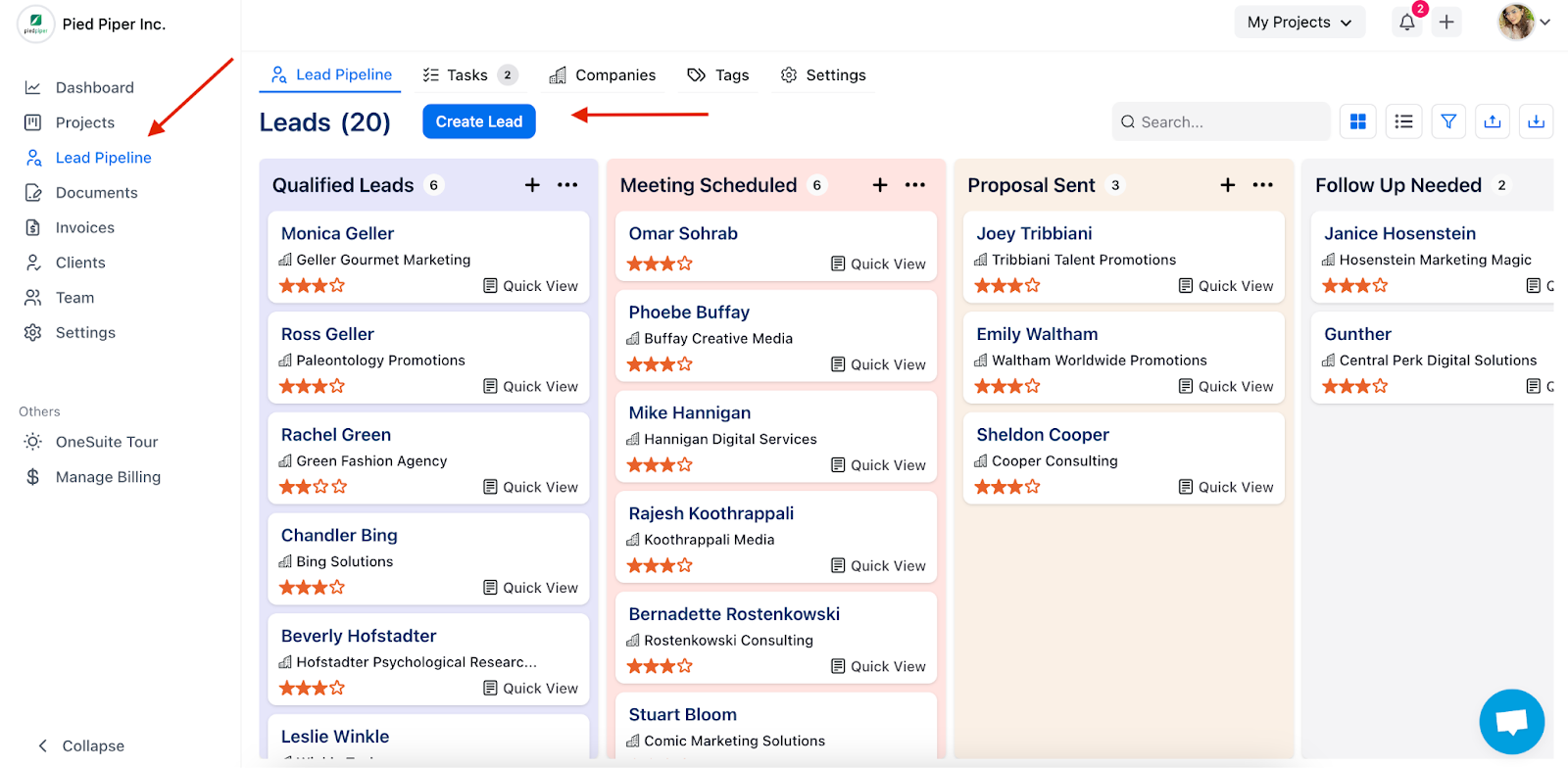Open the leads filter

point(1448,121)
